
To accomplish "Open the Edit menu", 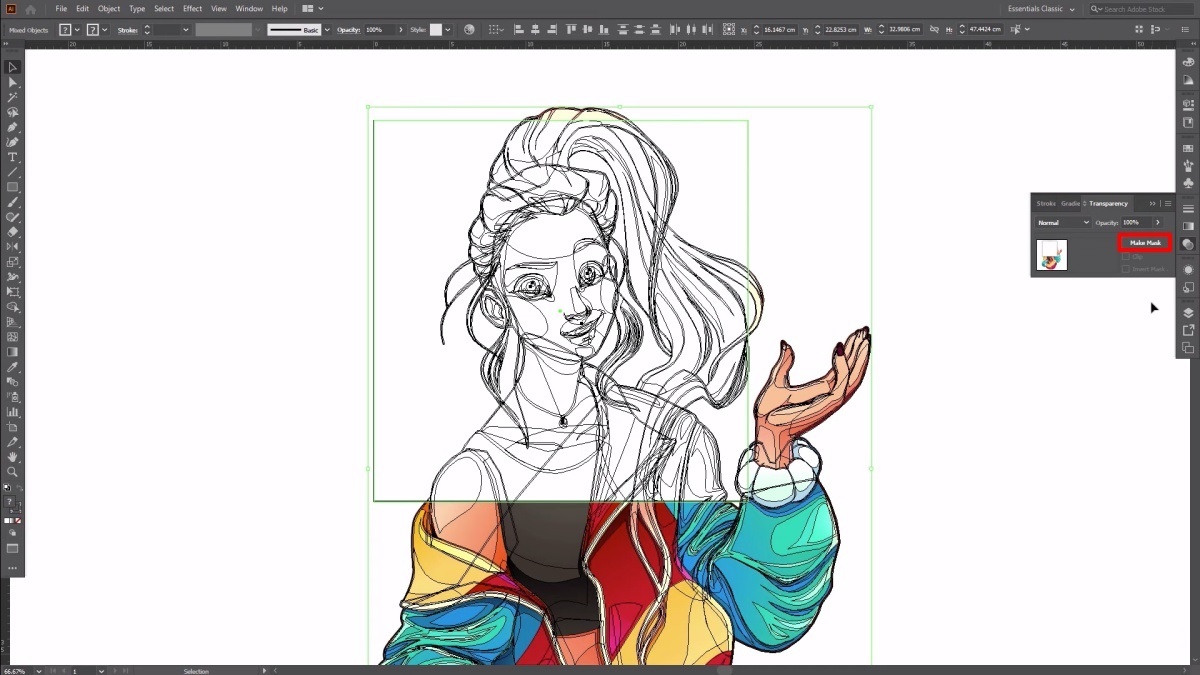I will pos(83,9).
